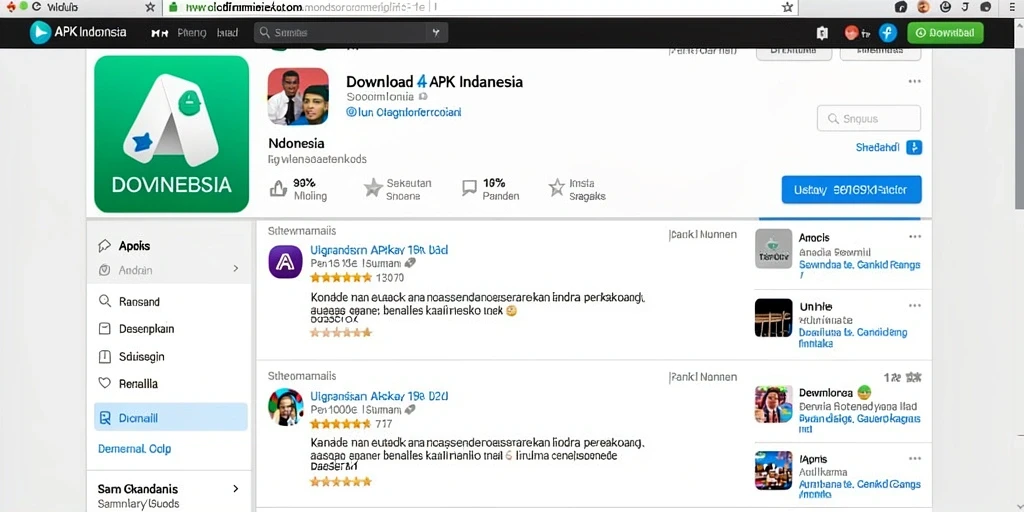The height and width of the screenshot is (512, 1024).
Task: Click the thumbs-up 90% Mloling icon
Action: (x=278, y=189)
